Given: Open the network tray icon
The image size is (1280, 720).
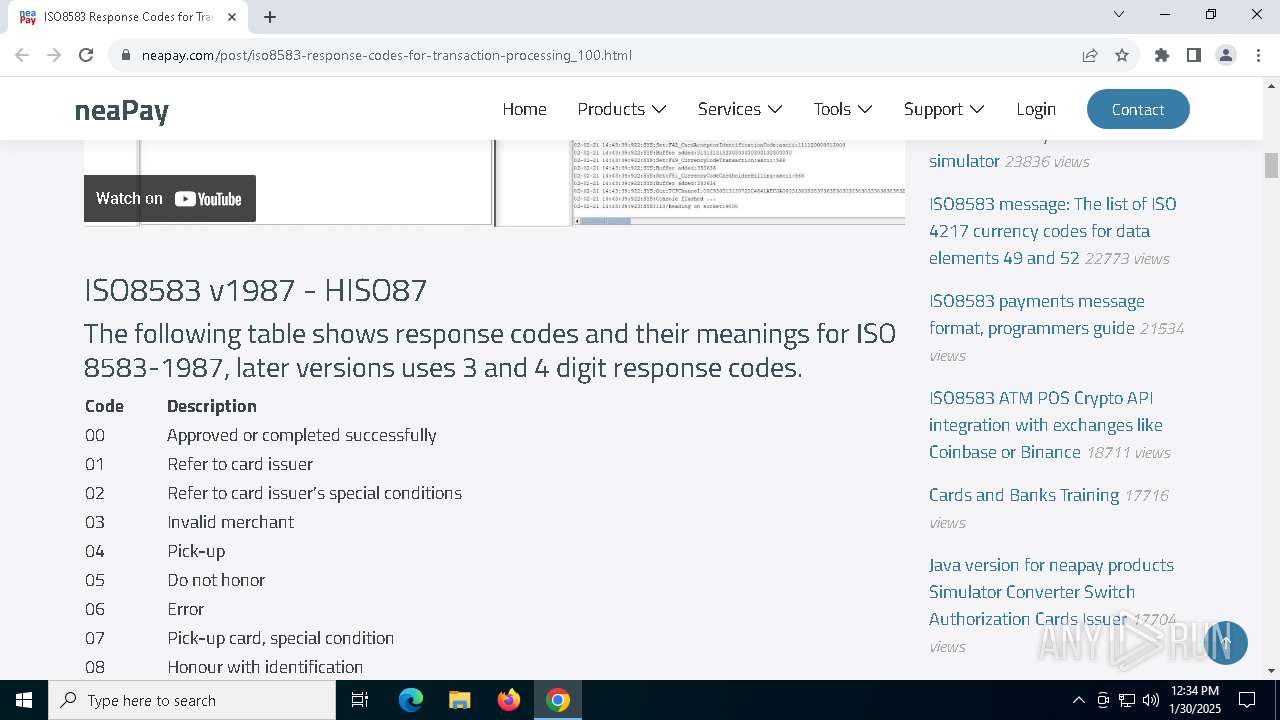Looking at the screenshot, I should pos(1127,700).
